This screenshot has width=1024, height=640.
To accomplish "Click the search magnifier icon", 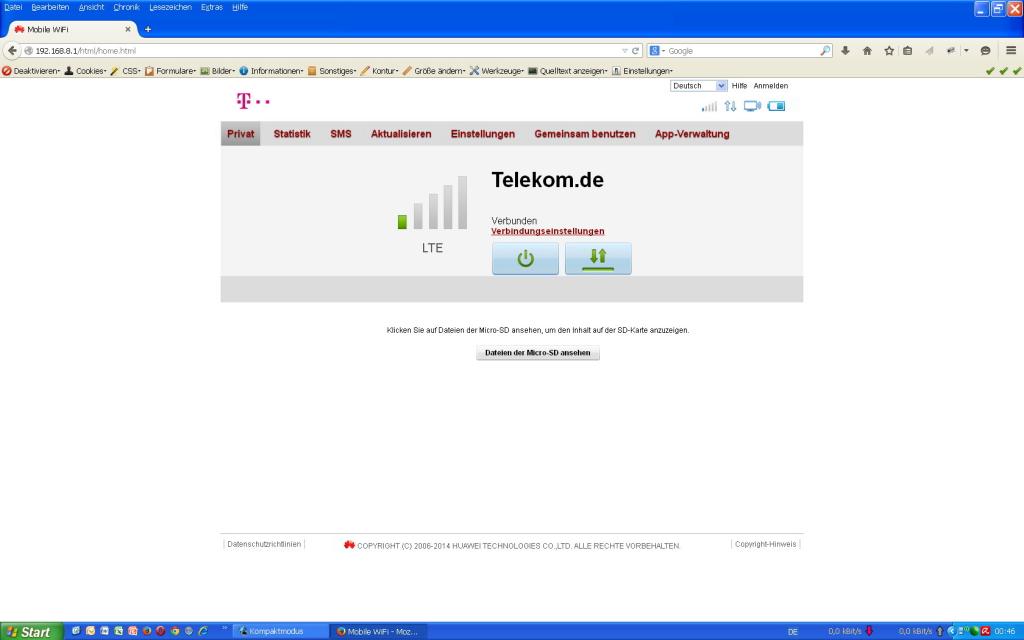I will pos(825,50).
